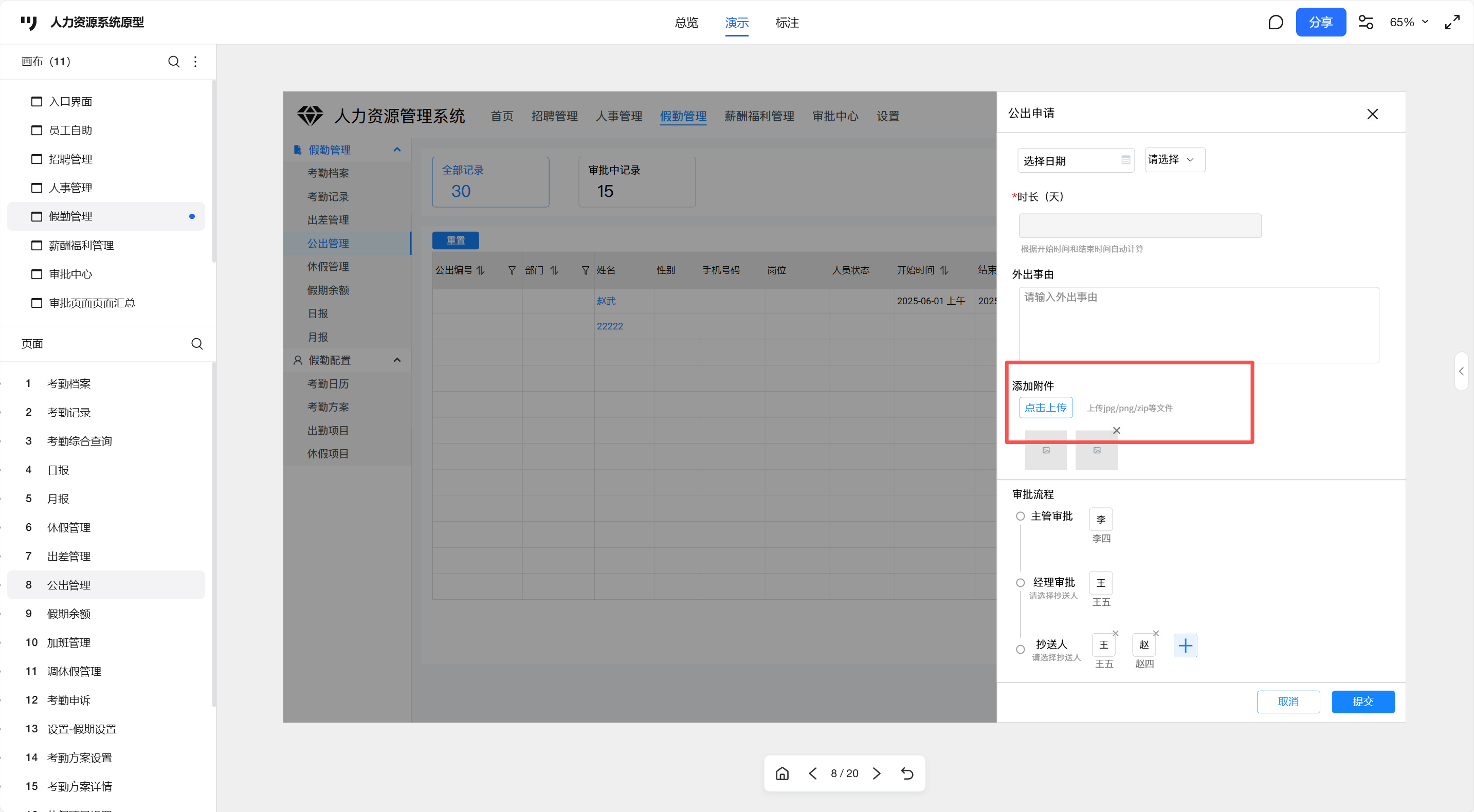Click the canvas search magnifier icon
Screen dimensions: 1474x812
pos(174,62)
